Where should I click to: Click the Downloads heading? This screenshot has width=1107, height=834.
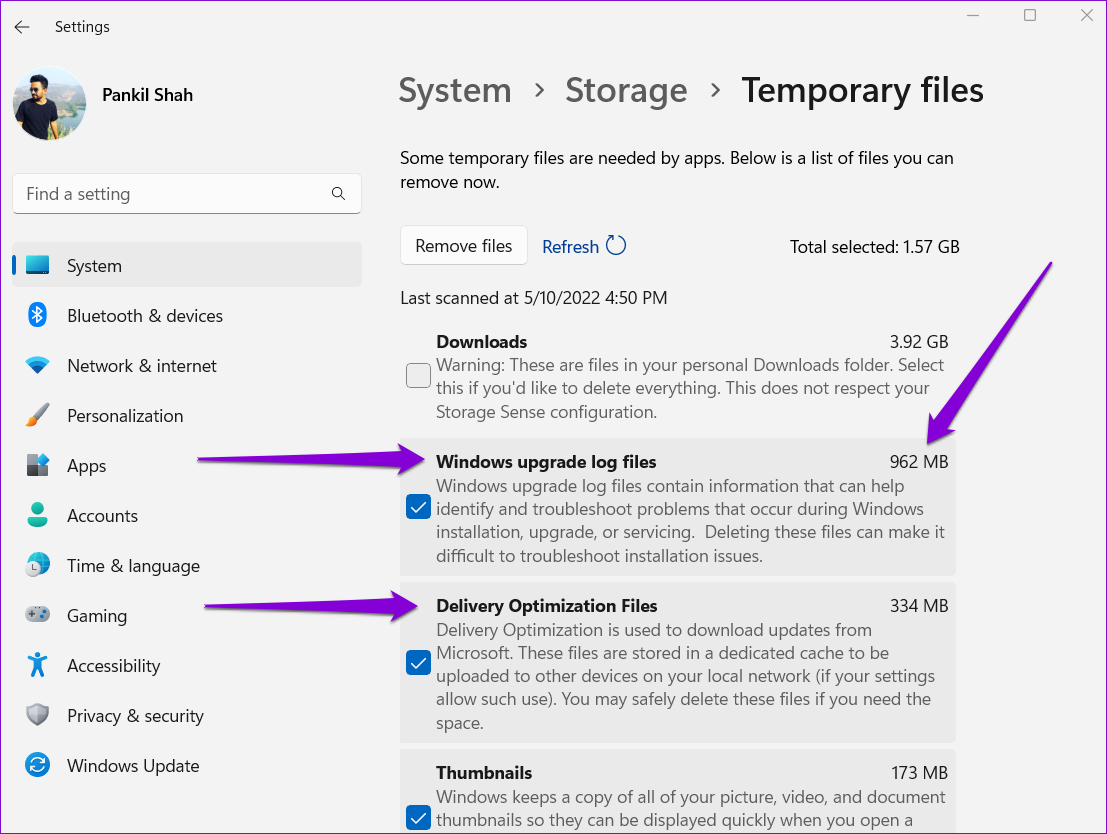click(481, 342)
